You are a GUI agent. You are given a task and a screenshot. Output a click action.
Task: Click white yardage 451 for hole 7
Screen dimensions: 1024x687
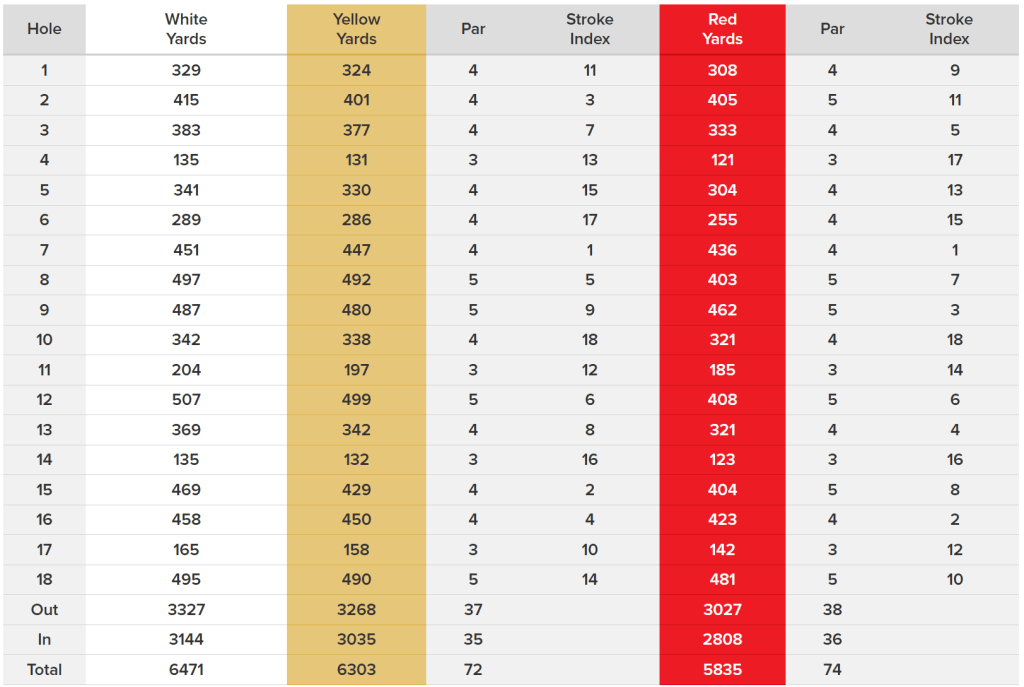pos(186,250)
